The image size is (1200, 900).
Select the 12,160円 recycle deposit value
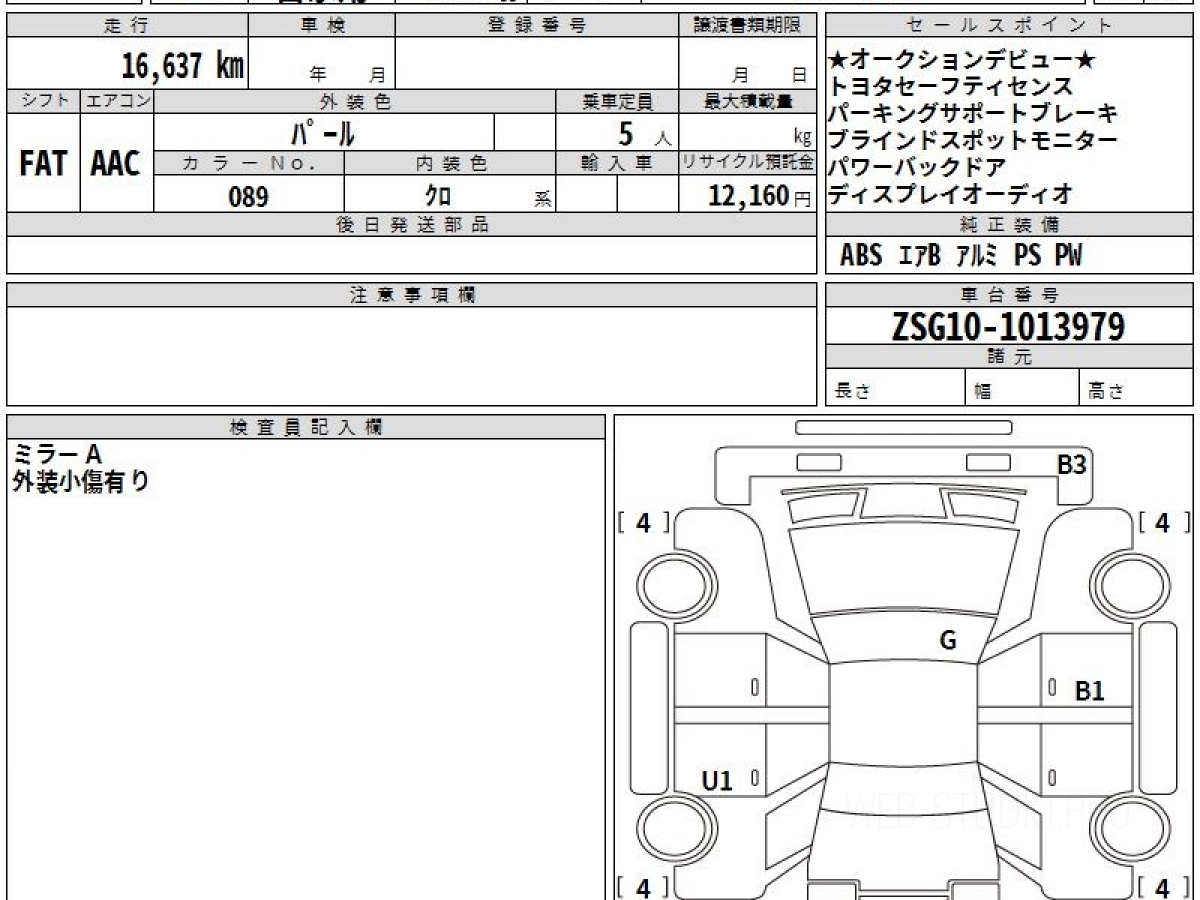coord(760,195)
